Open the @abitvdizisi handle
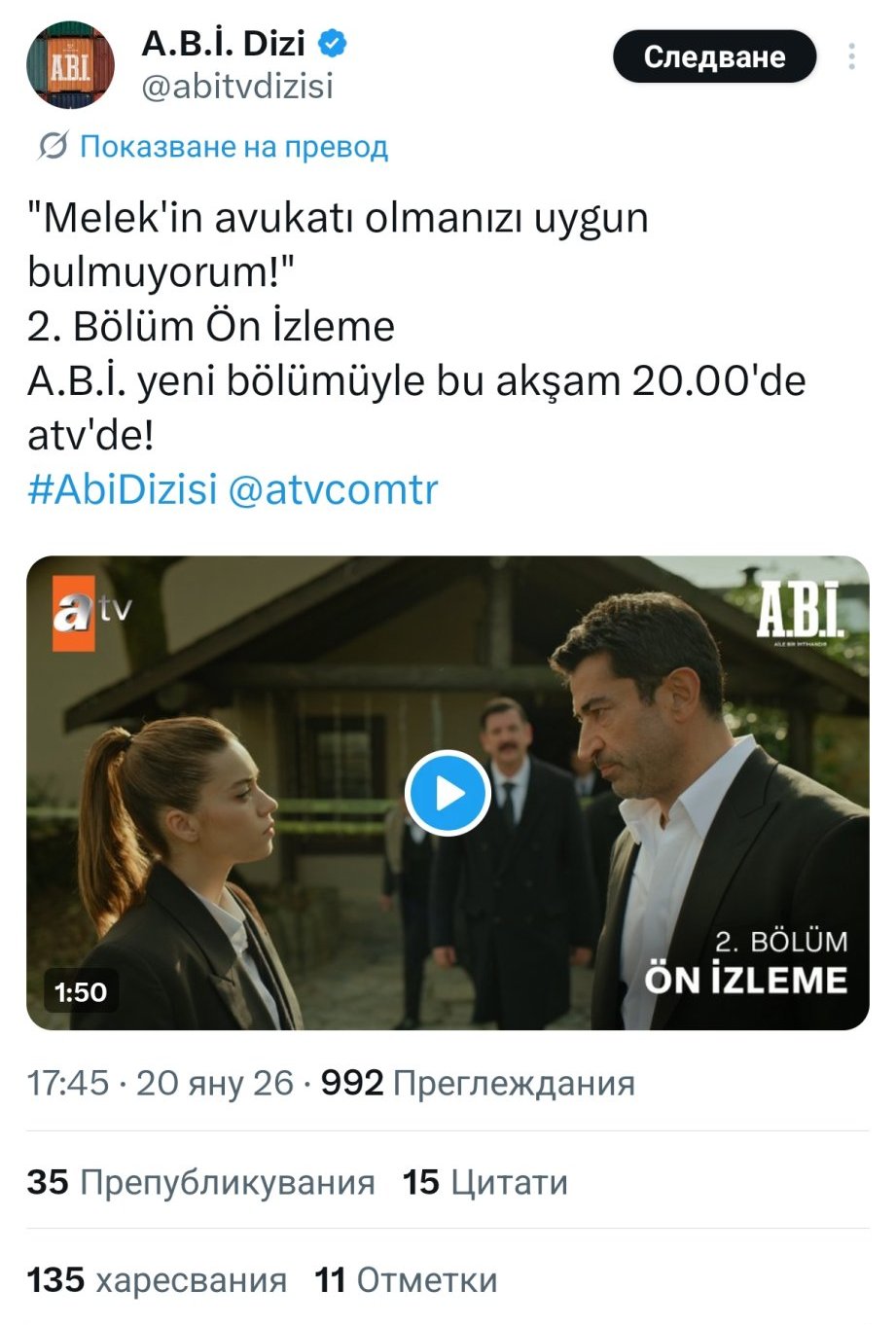The image size is (896, 1325). [237, 87]
